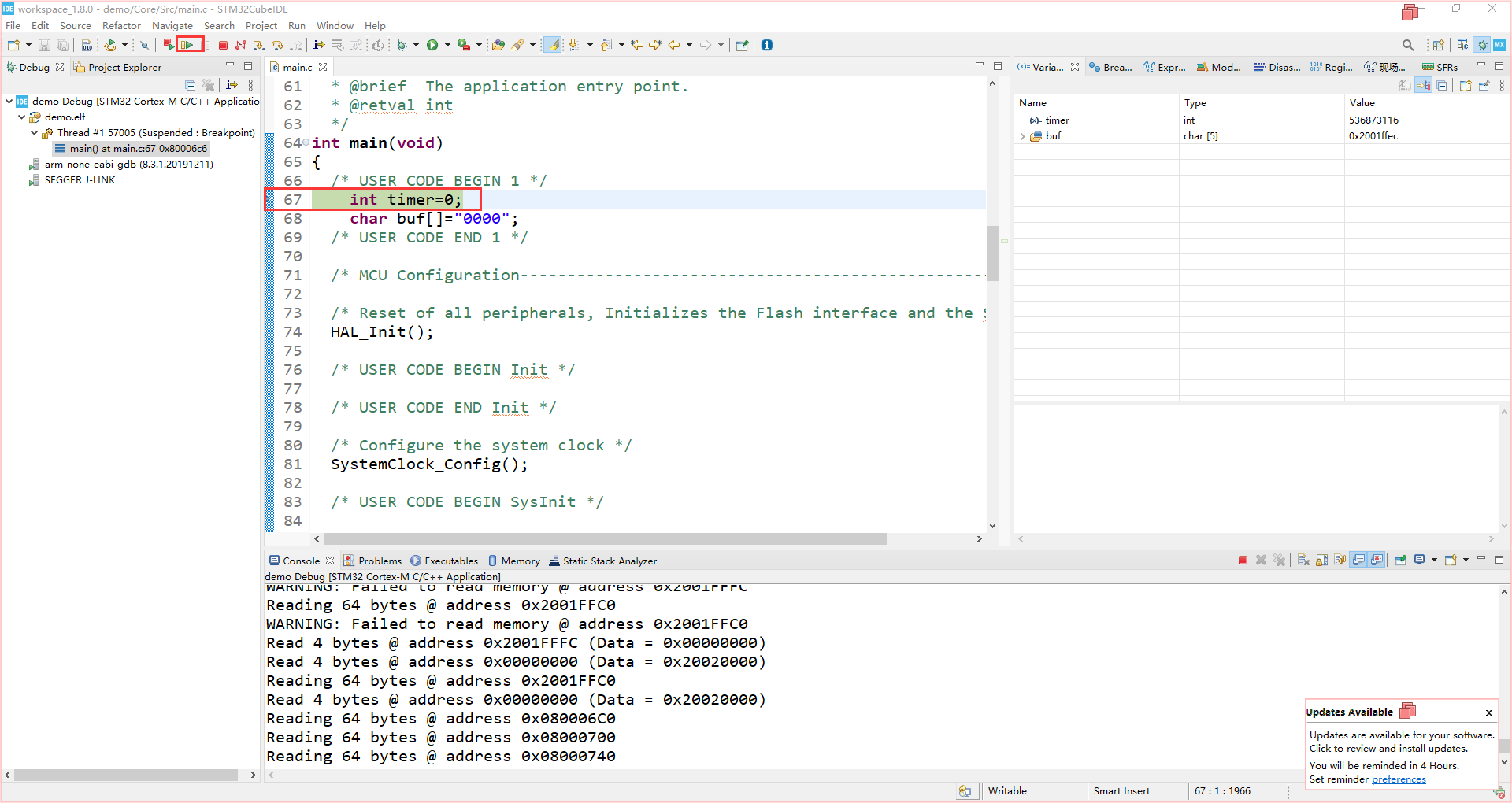
Task: Open the Debug launch dropdown arrow
Action: tap(416, 45)
